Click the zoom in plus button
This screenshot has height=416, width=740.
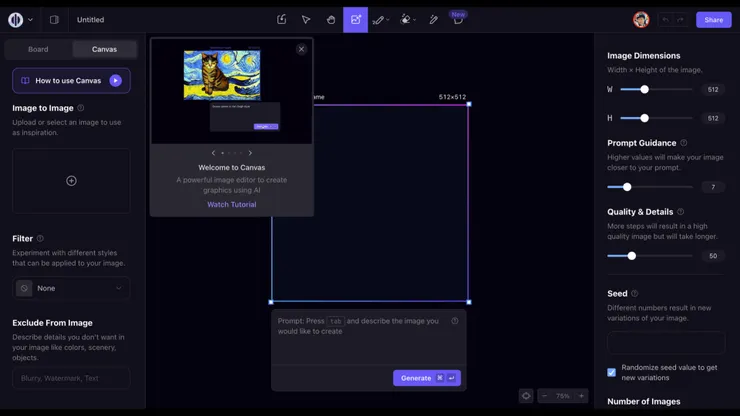tap(581, 396)
